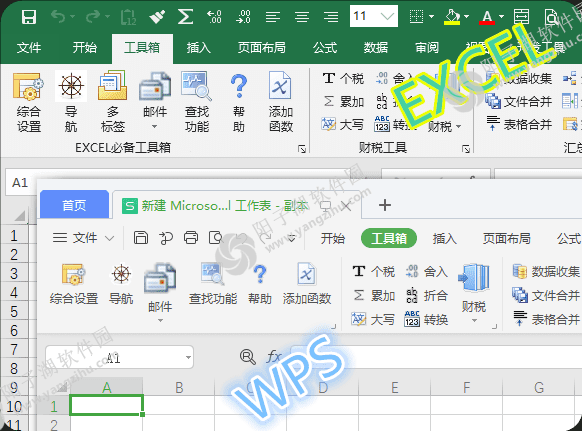Open WPS 页面布局 tab

[507, 238]
